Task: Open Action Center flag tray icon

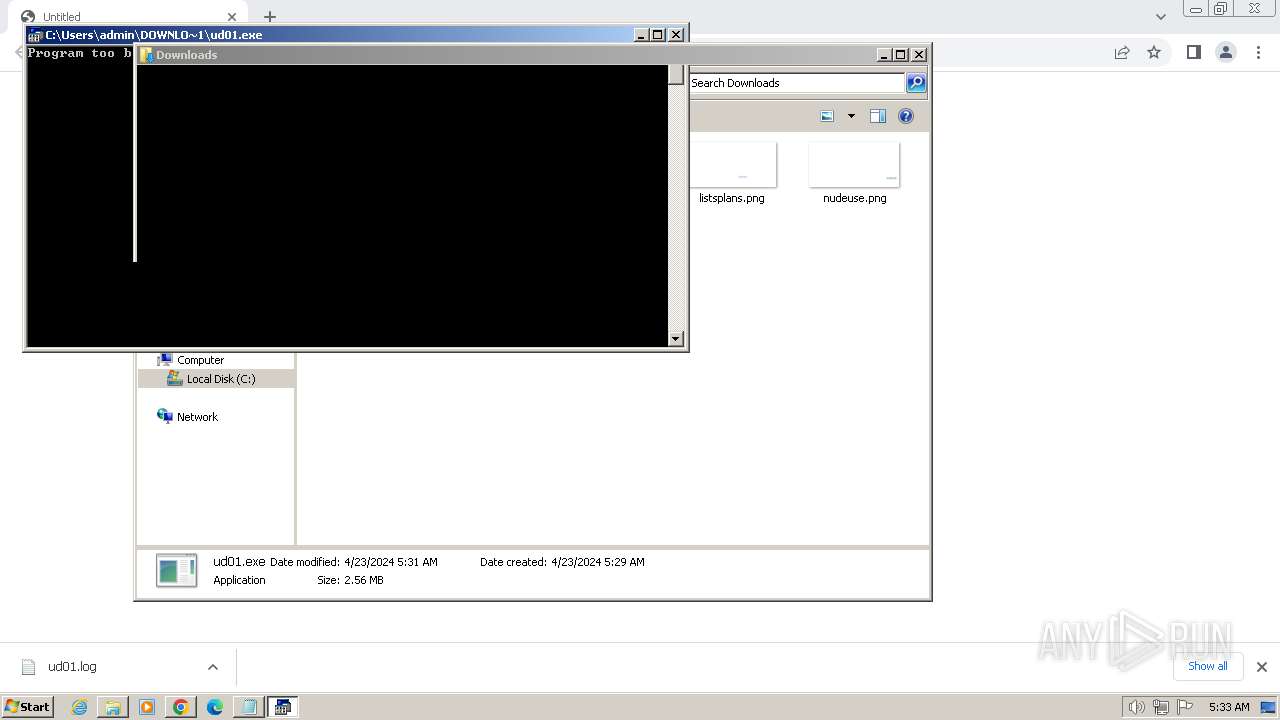Action: 1185,707
